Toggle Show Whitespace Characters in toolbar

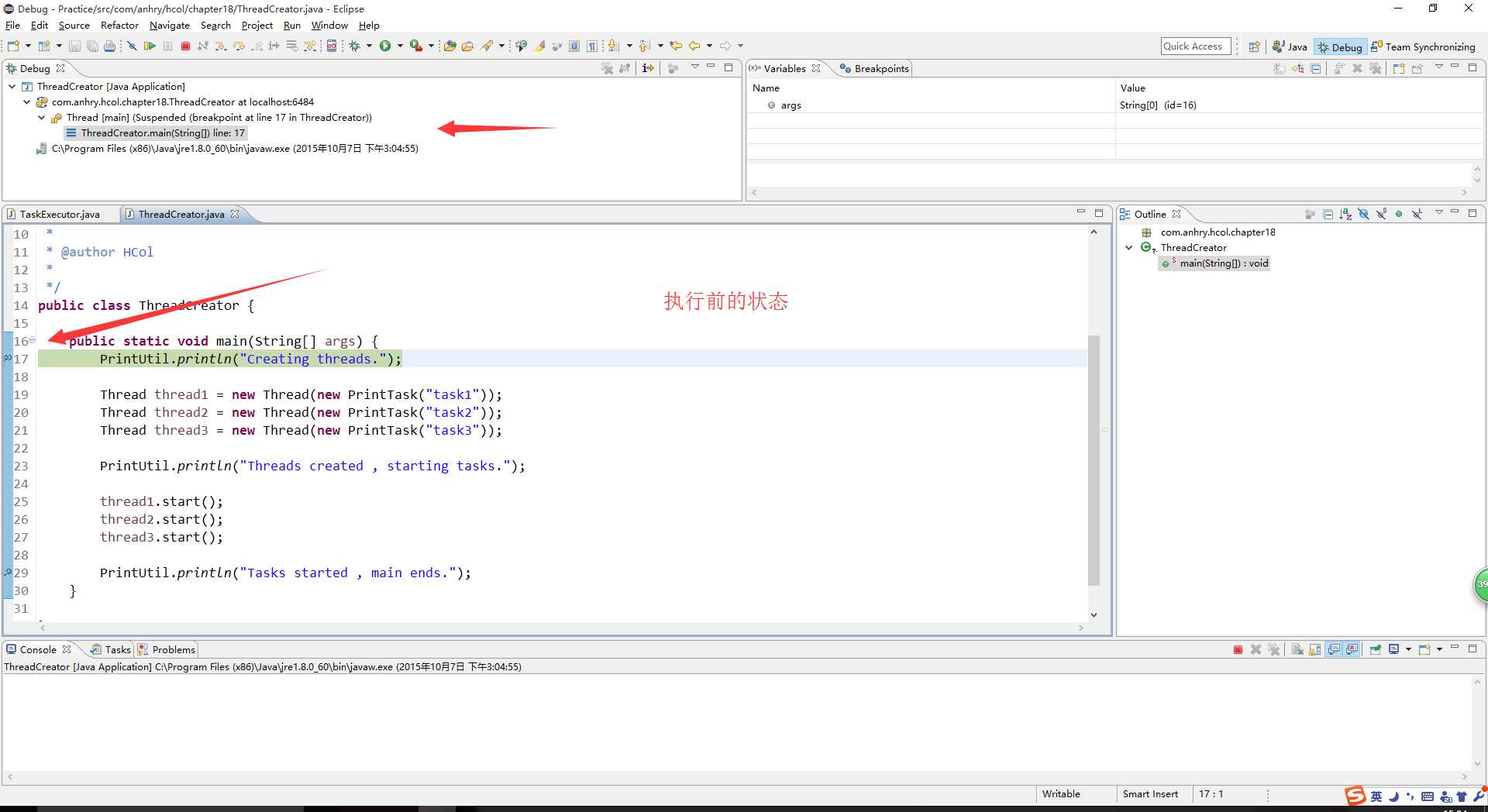pyautogui.click(x=591, y=46)
